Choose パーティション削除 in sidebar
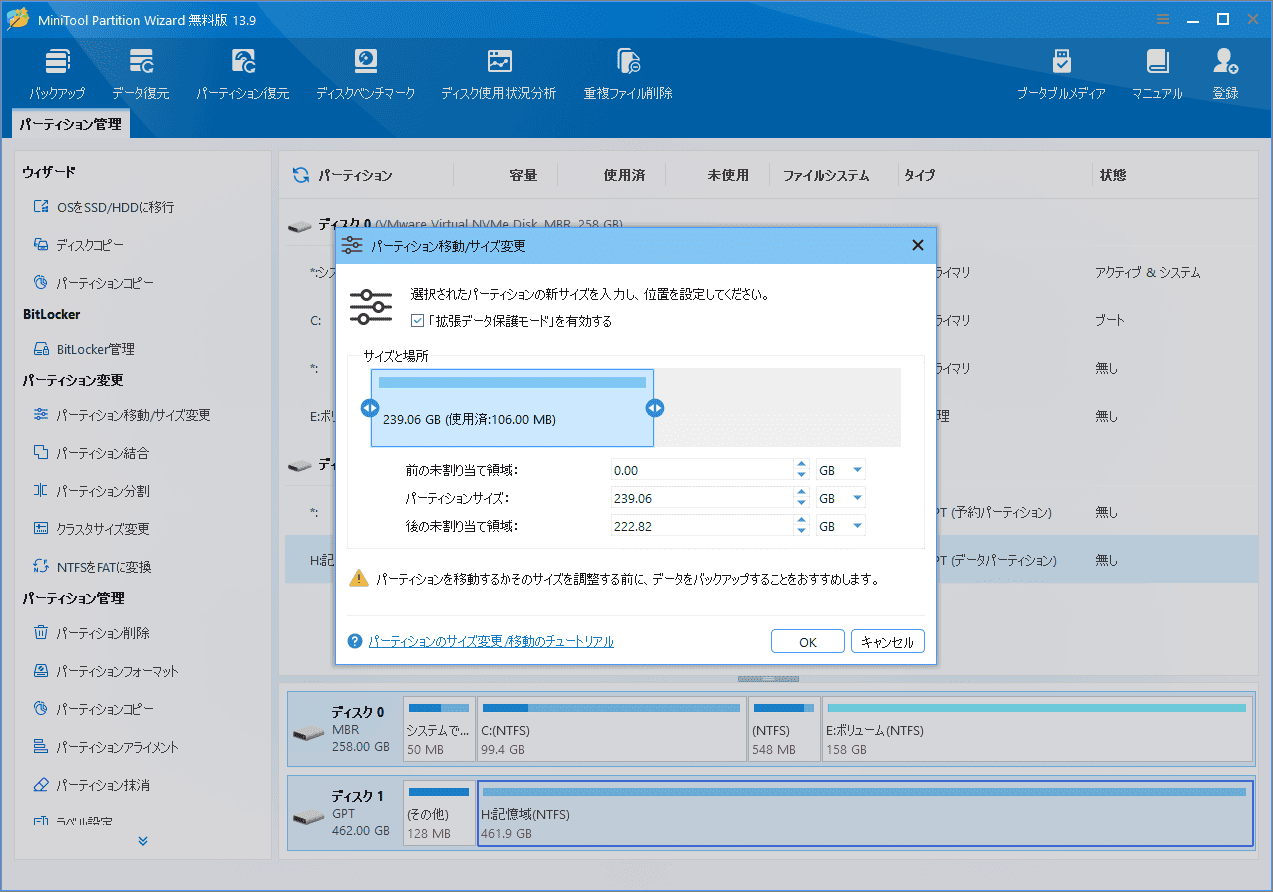This screenshot has width=1273, height=892. point(91,633)
